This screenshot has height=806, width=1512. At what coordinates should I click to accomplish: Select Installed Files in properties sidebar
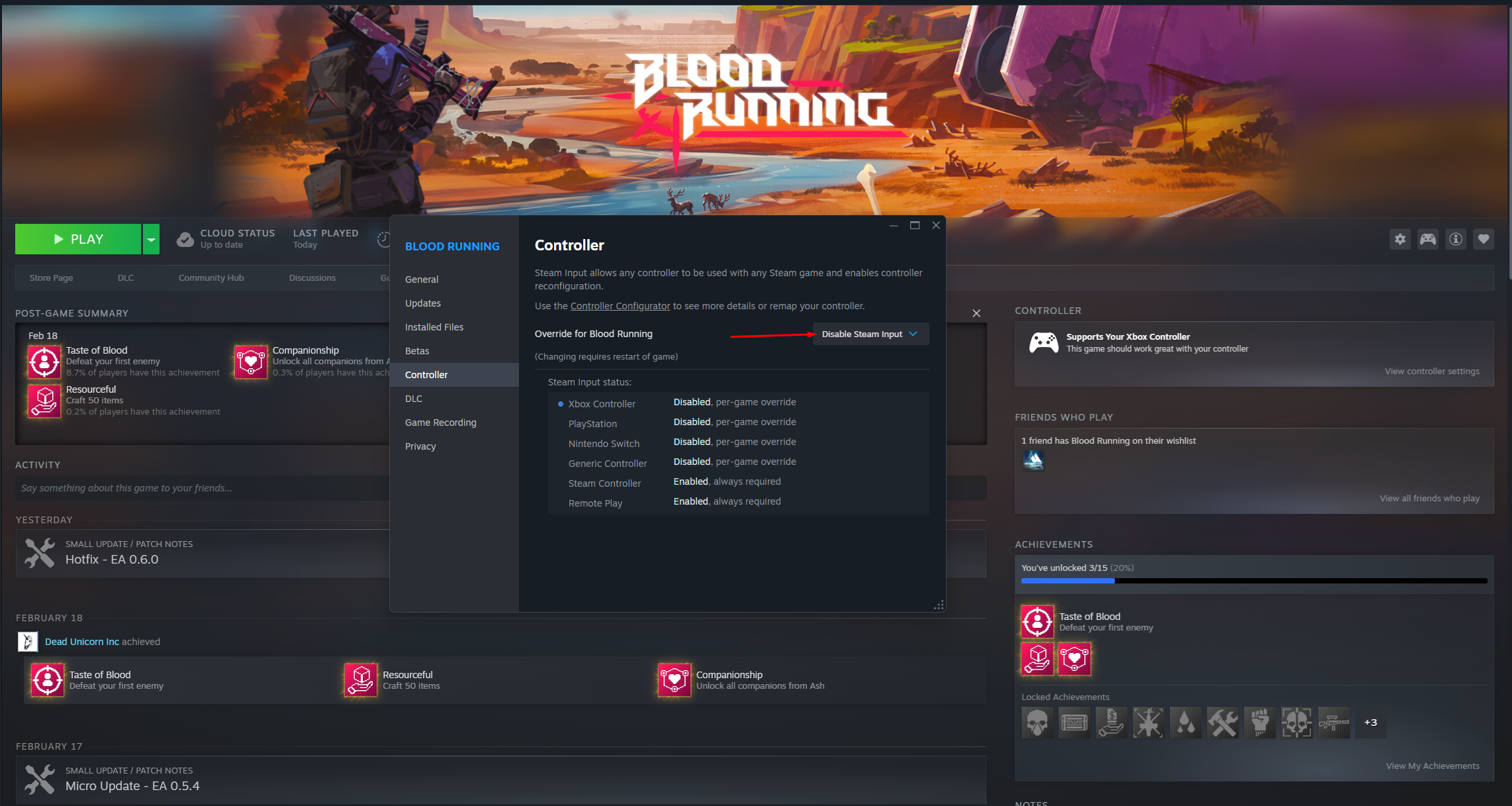pos(434,327)
